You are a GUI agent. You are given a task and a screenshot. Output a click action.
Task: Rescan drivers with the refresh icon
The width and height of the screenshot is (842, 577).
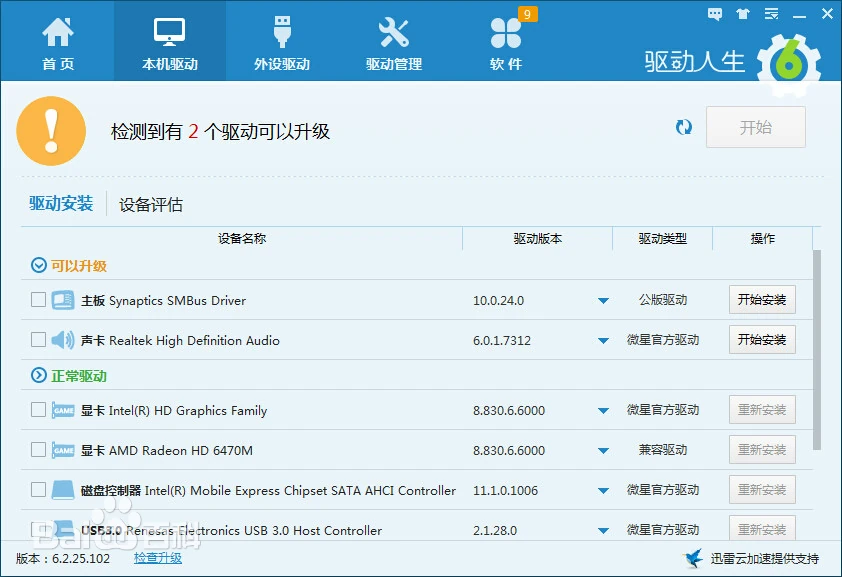[x=684, y=127]
